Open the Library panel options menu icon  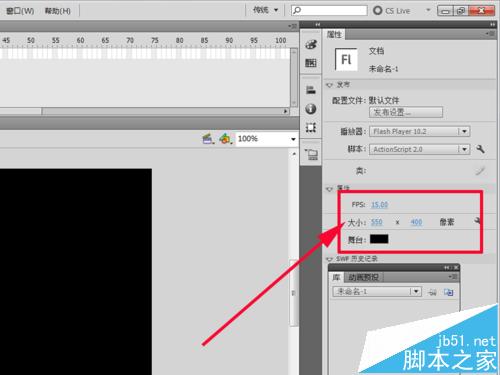coord(453,277)
